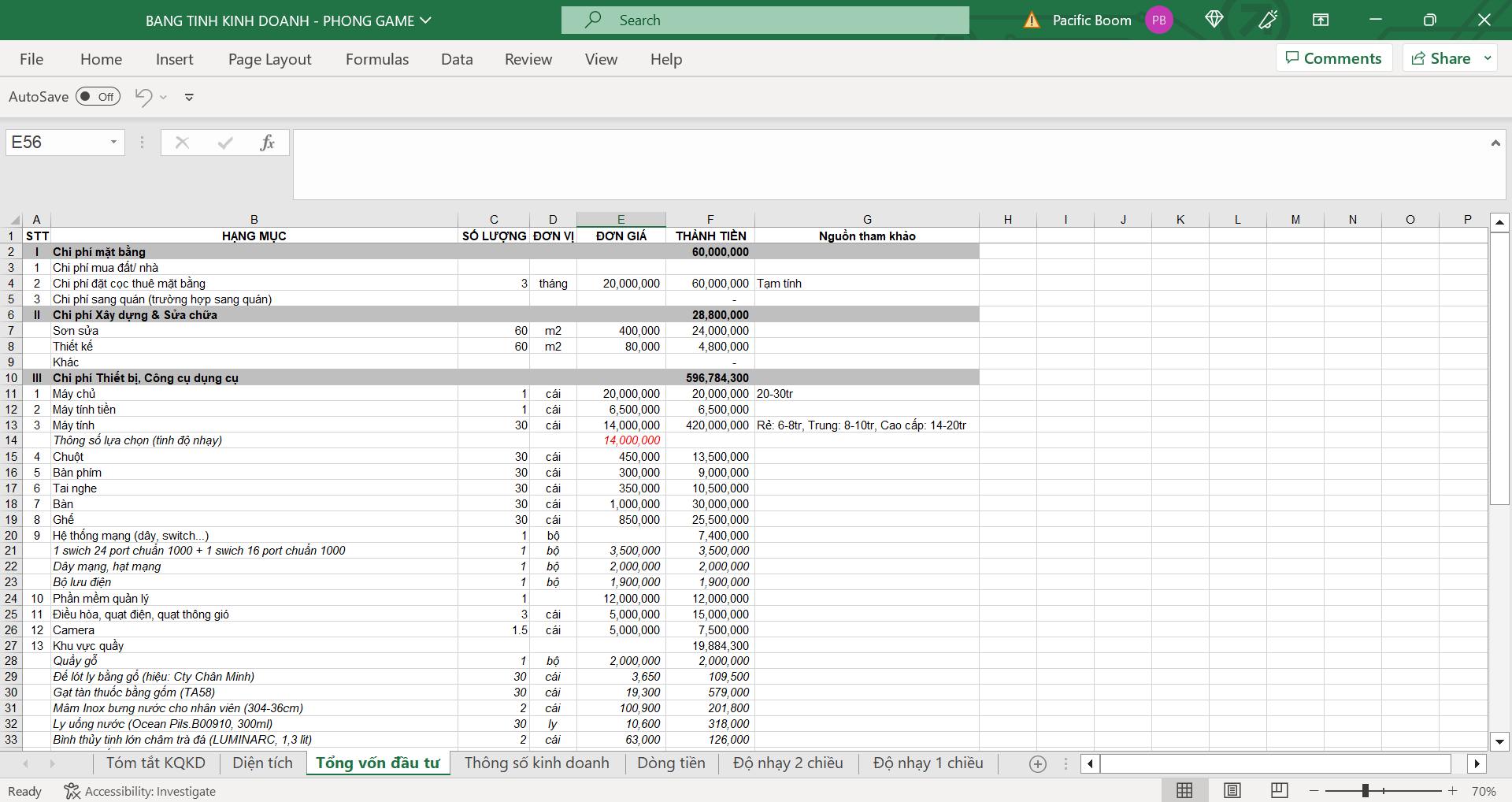Switch to Page Layout view icon
Viewport: 1512px width, 802px height.
tap(1232, 790)
